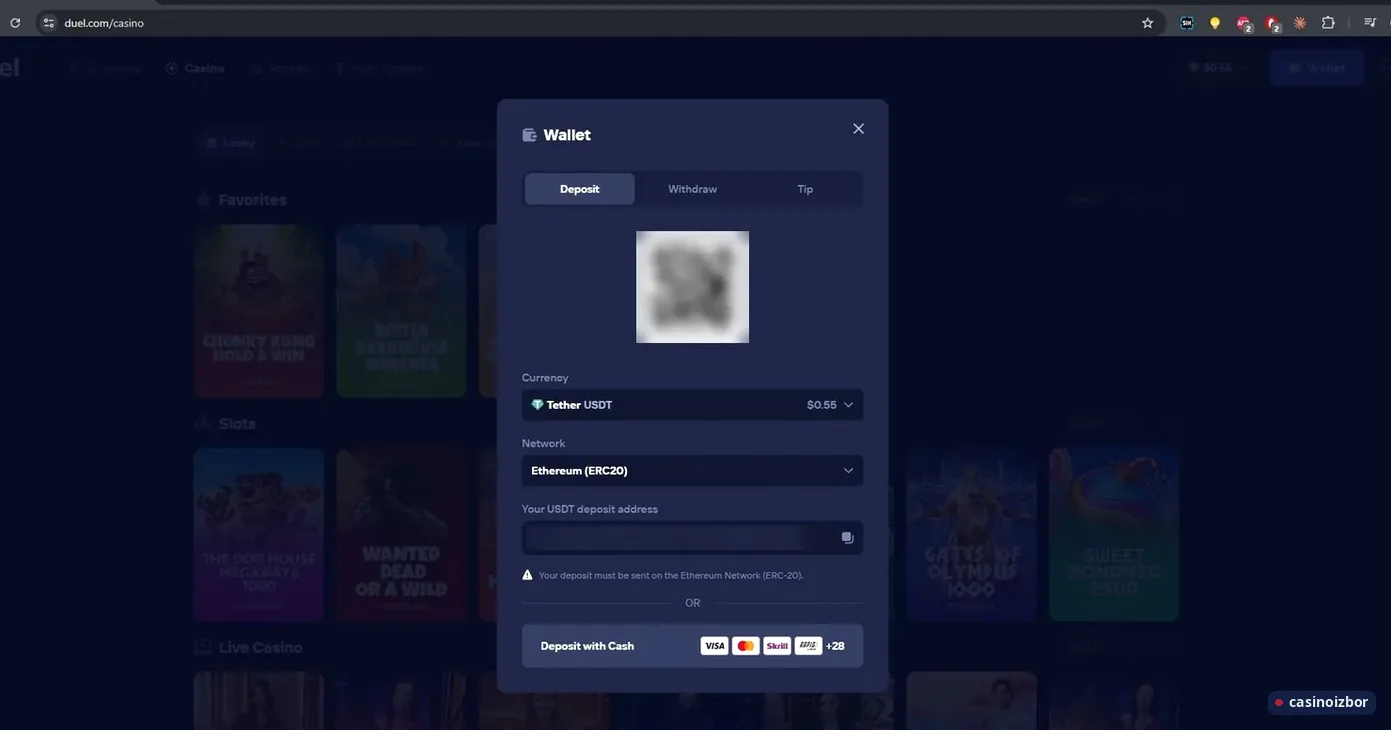This screenshot has width=1391, height=730.
Task: Open Wanted Dead or a Wild game
Action: (x=401, y=535)
